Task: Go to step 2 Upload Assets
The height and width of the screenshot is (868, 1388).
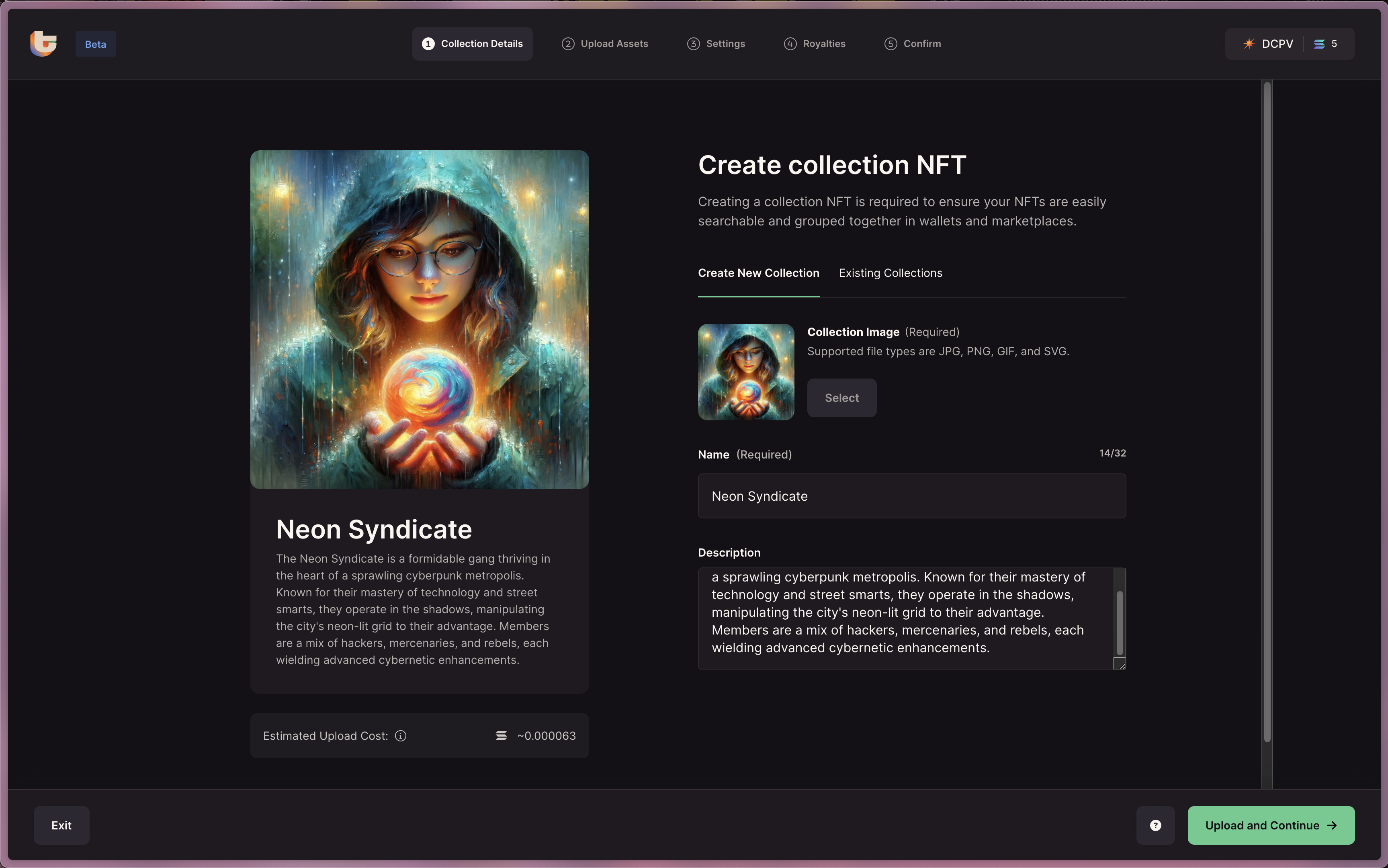Action: pos(605,44)
